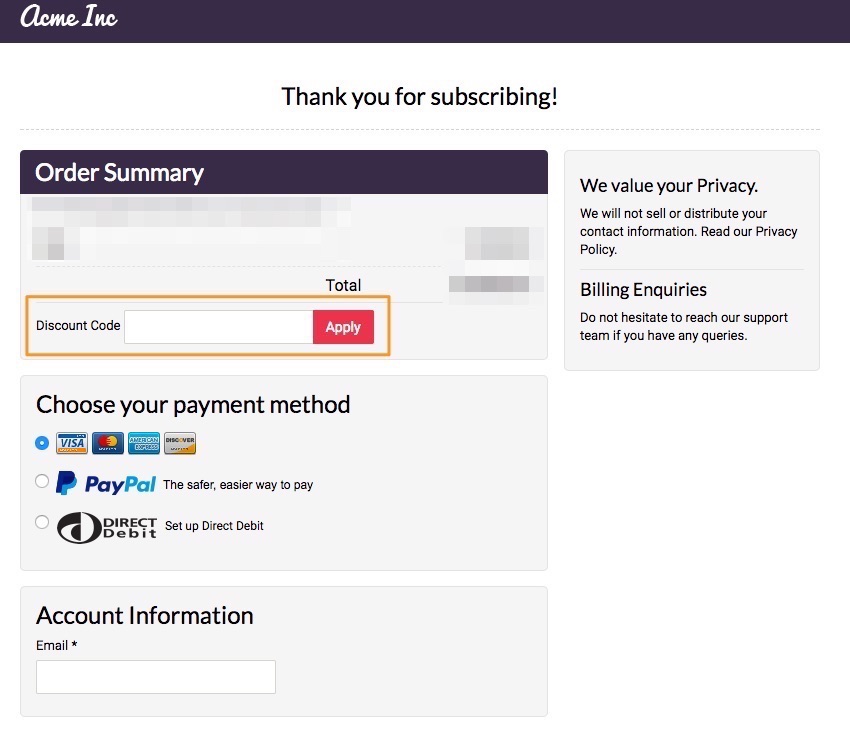Select the credit card payment radio button

[x=42, y=443]
